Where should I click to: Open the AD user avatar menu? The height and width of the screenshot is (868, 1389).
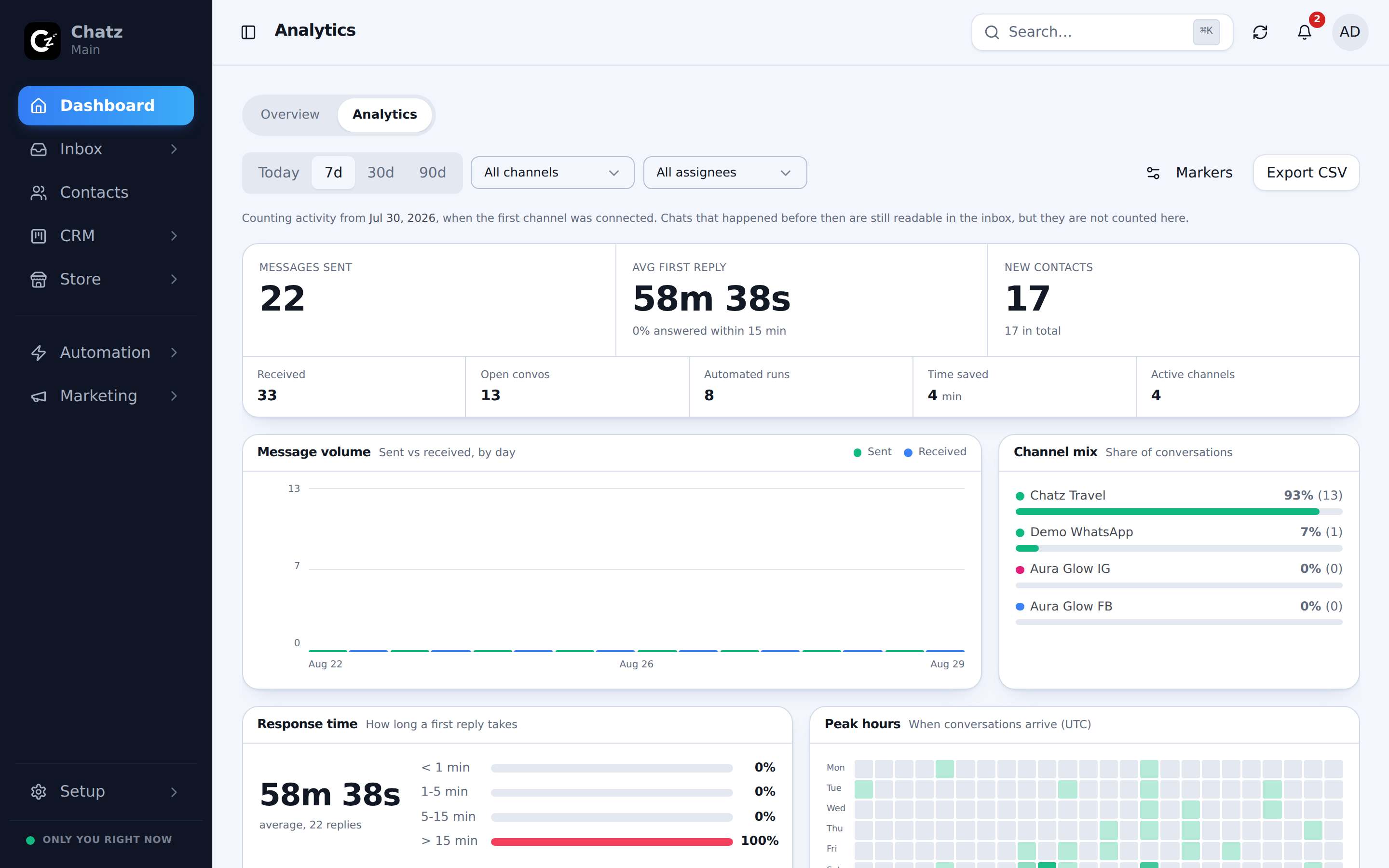1350,32
